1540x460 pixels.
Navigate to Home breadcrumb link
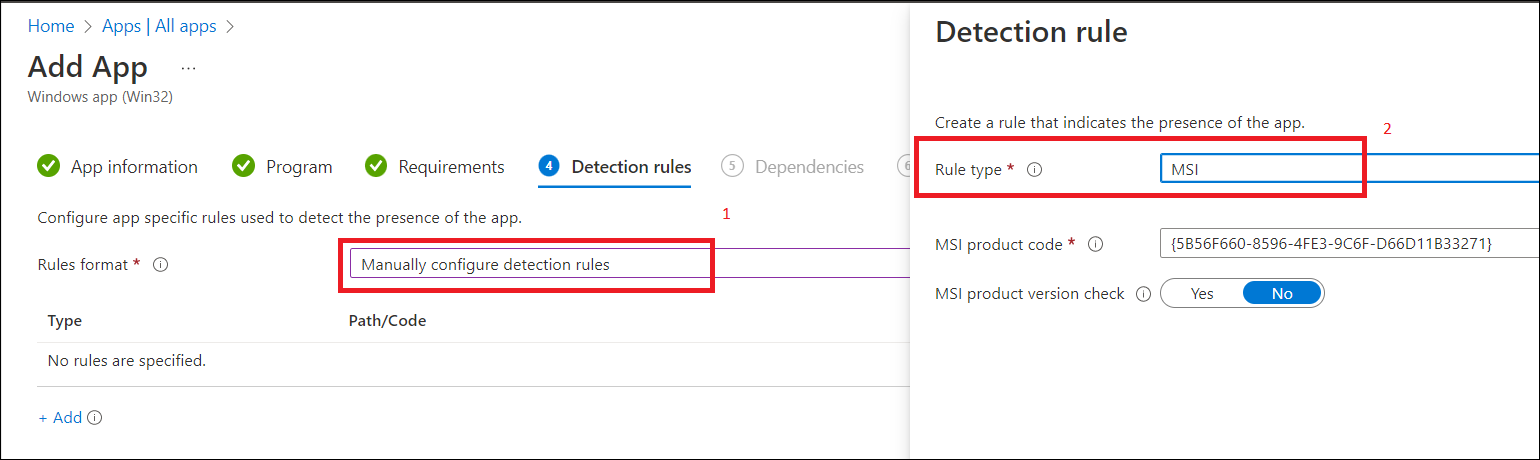51,27
